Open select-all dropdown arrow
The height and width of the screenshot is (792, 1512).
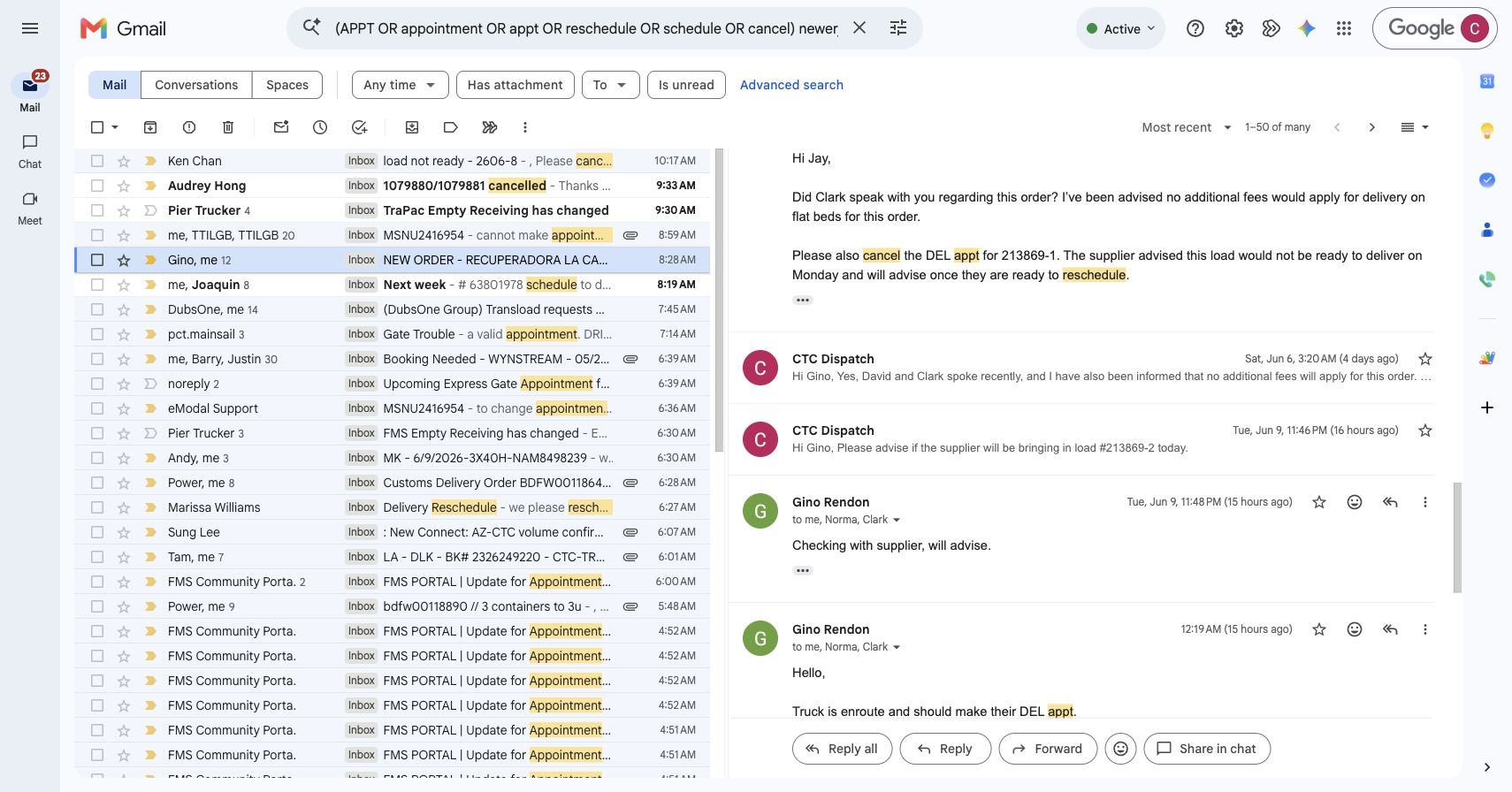[x=115, y=127]
